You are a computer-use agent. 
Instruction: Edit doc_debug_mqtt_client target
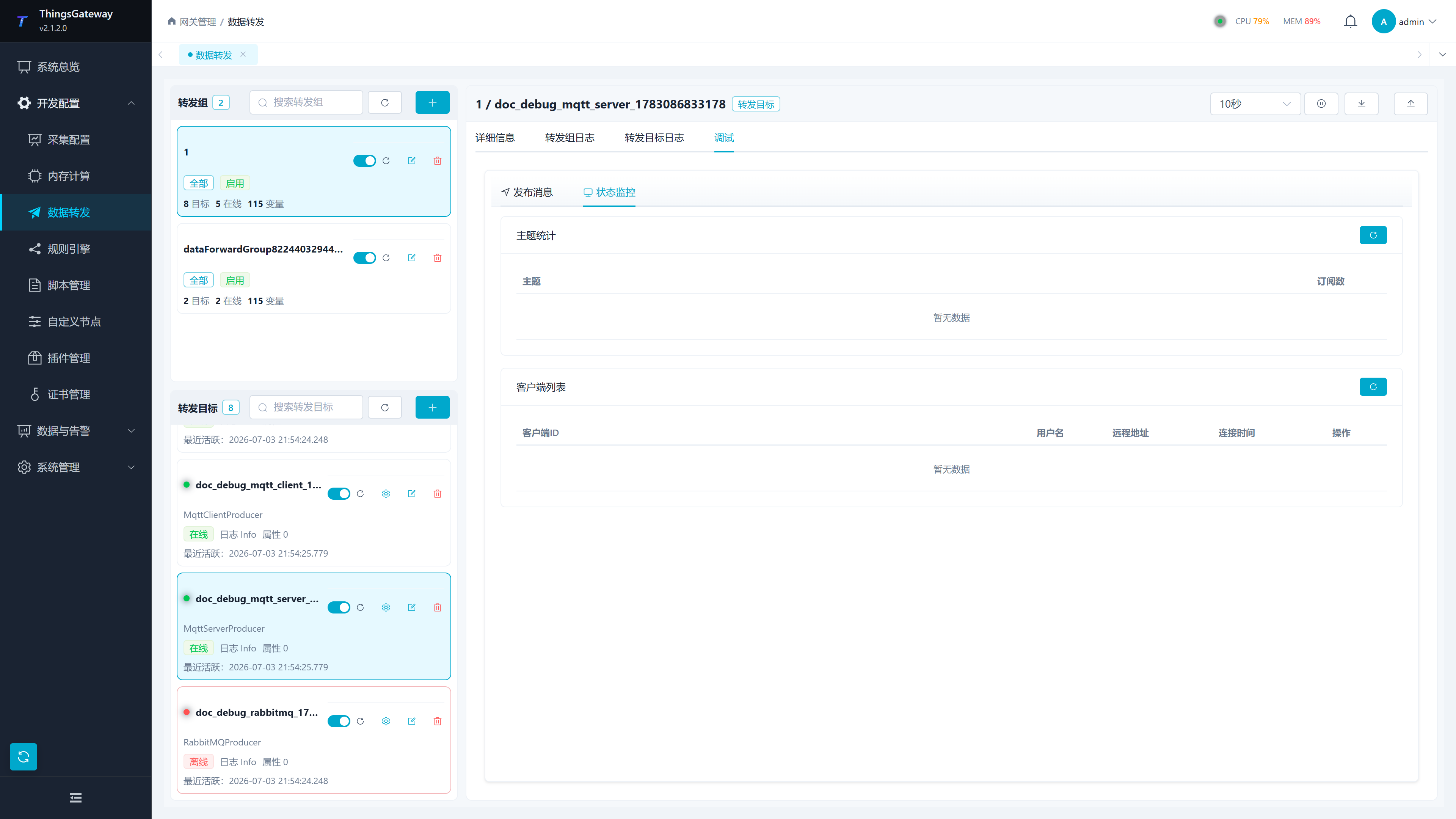[x=411, y=493]
